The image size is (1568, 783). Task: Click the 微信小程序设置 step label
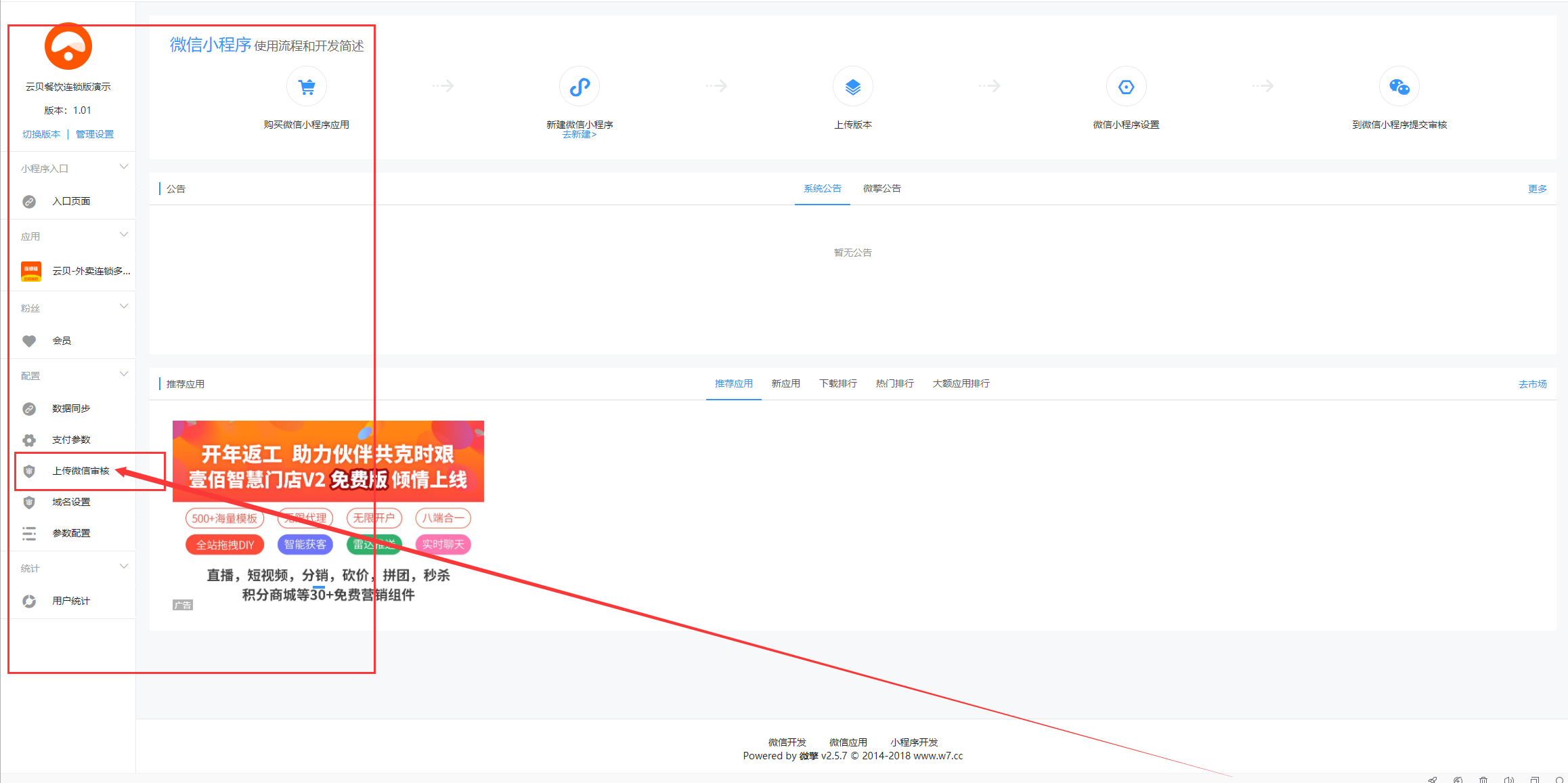coord(1127,125)
